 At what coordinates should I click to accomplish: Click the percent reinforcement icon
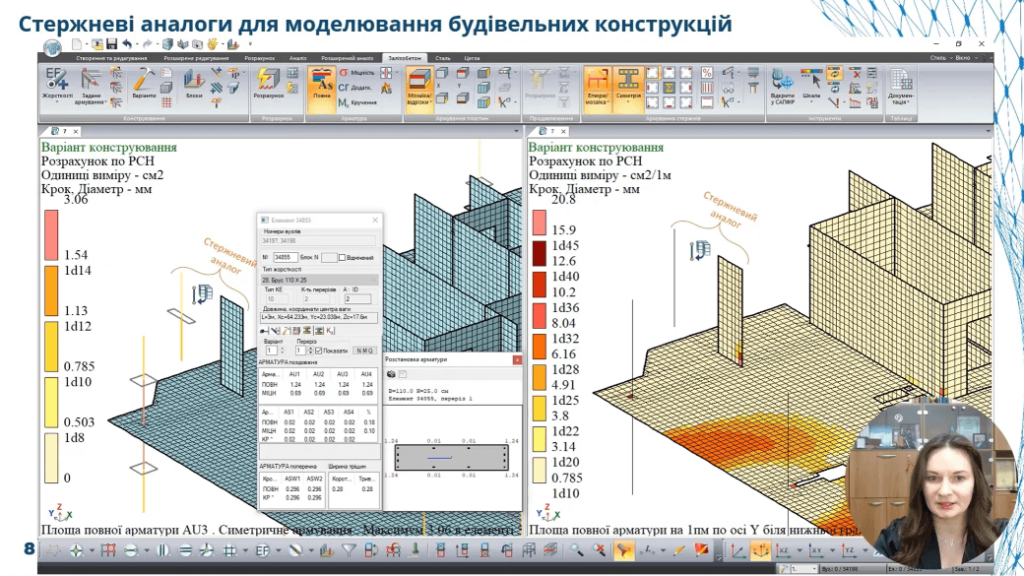[707, 72]
